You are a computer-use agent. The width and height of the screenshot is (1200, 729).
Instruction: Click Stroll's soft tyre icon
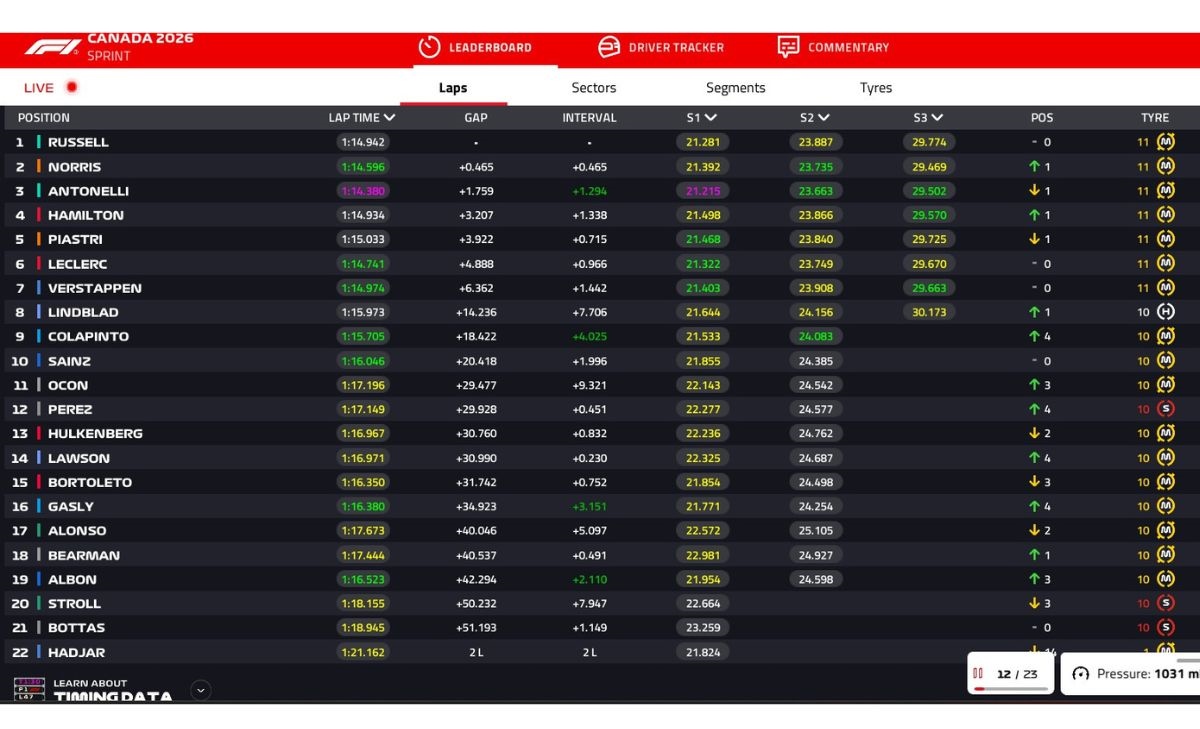pos(1165,603)
